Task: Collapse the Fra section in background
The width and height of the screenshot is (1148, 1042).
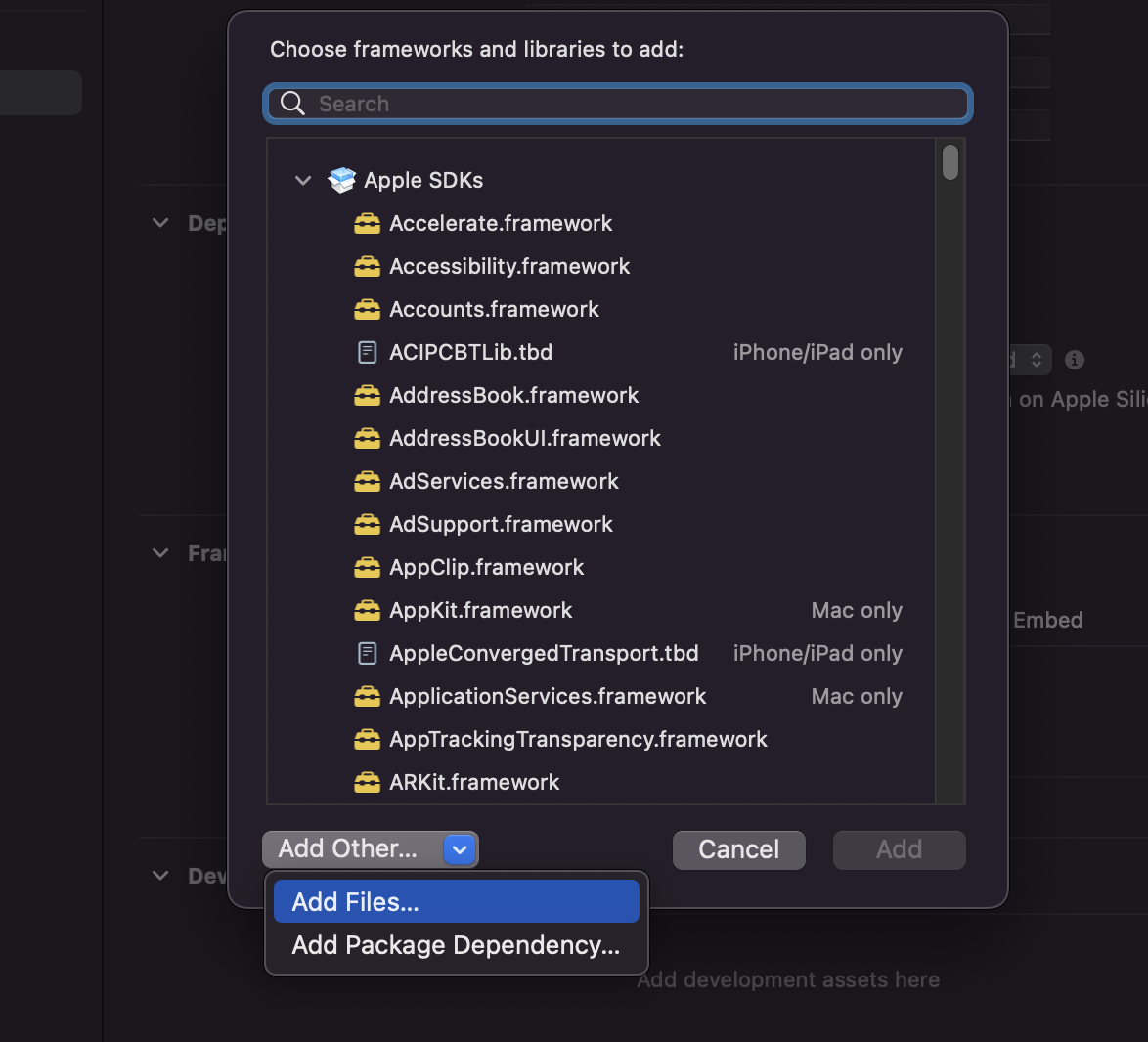Action: pos(160,552)
